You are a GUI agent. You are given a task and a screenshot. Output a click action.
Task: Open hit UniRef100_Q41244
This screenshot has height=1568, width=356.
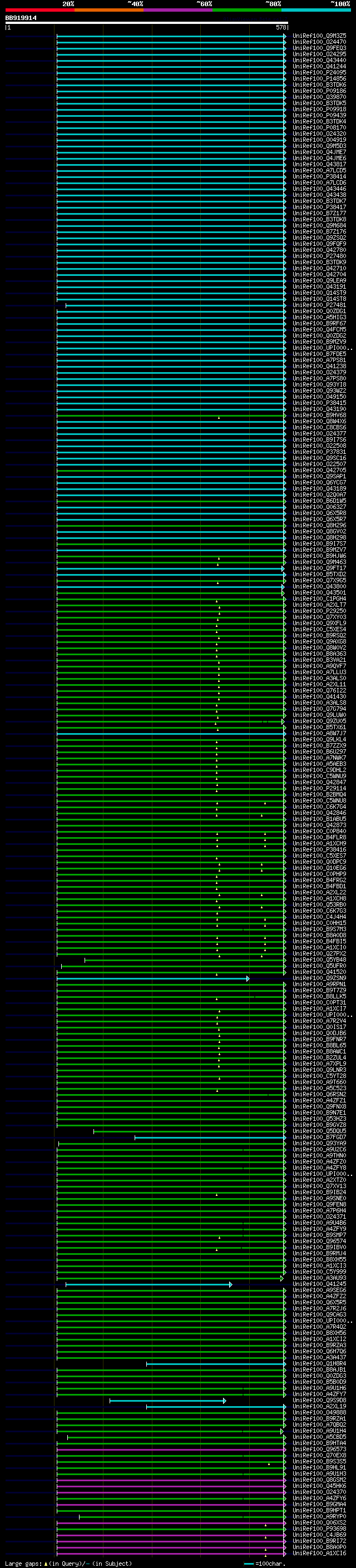[319, 66]
